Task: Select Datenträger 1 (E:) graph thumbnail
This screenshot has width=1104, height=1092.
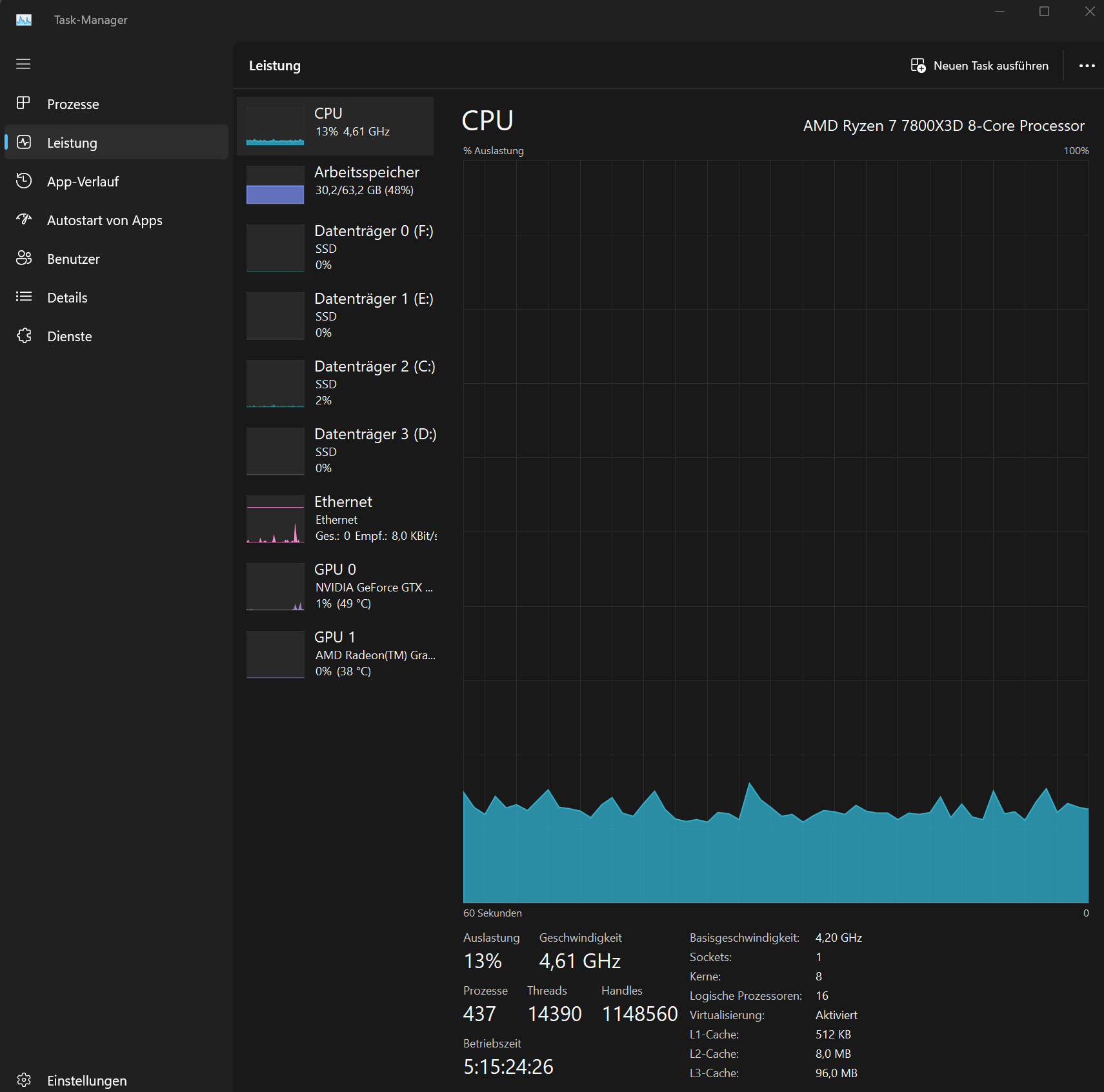Action: [x=276, y=316]
